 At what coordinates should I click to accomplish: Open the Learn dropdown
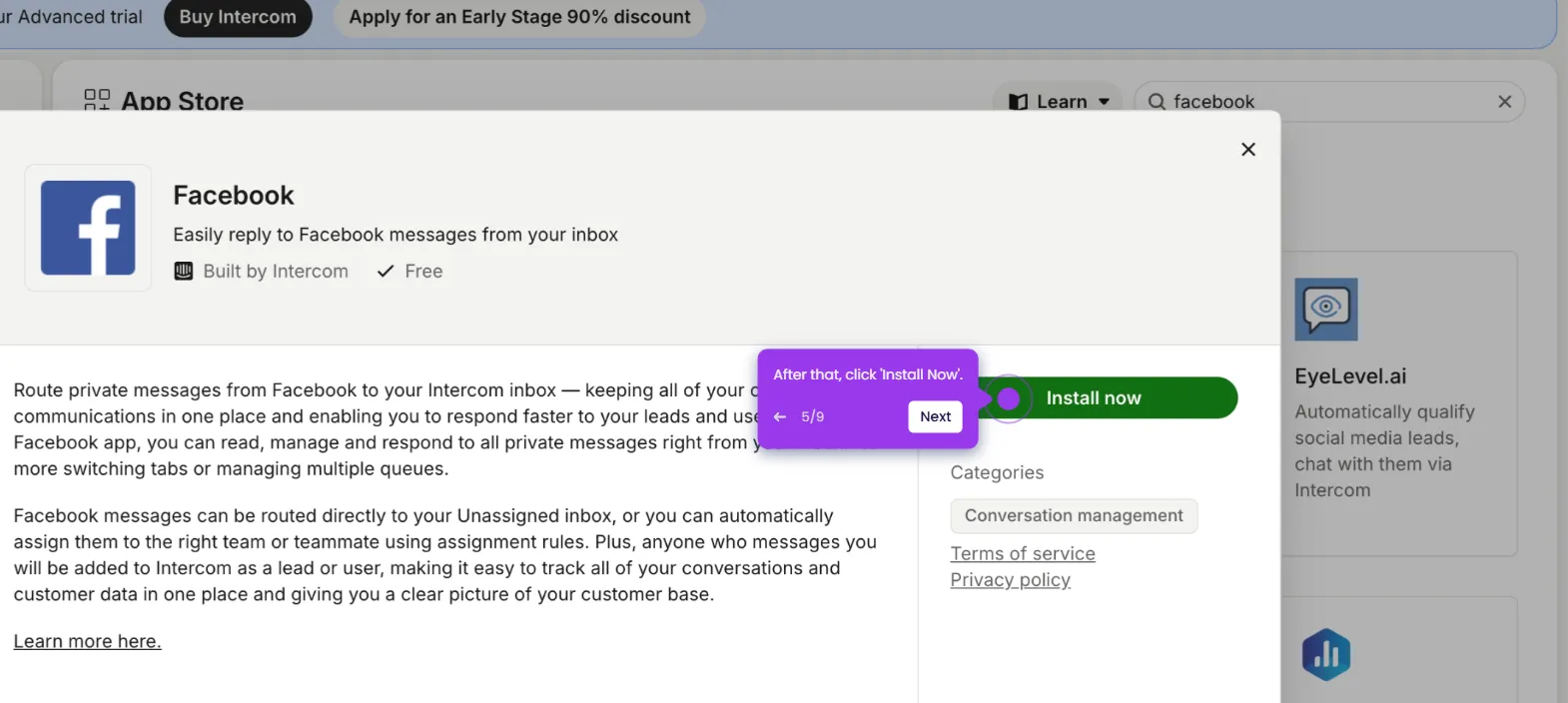pos(1059,102)
